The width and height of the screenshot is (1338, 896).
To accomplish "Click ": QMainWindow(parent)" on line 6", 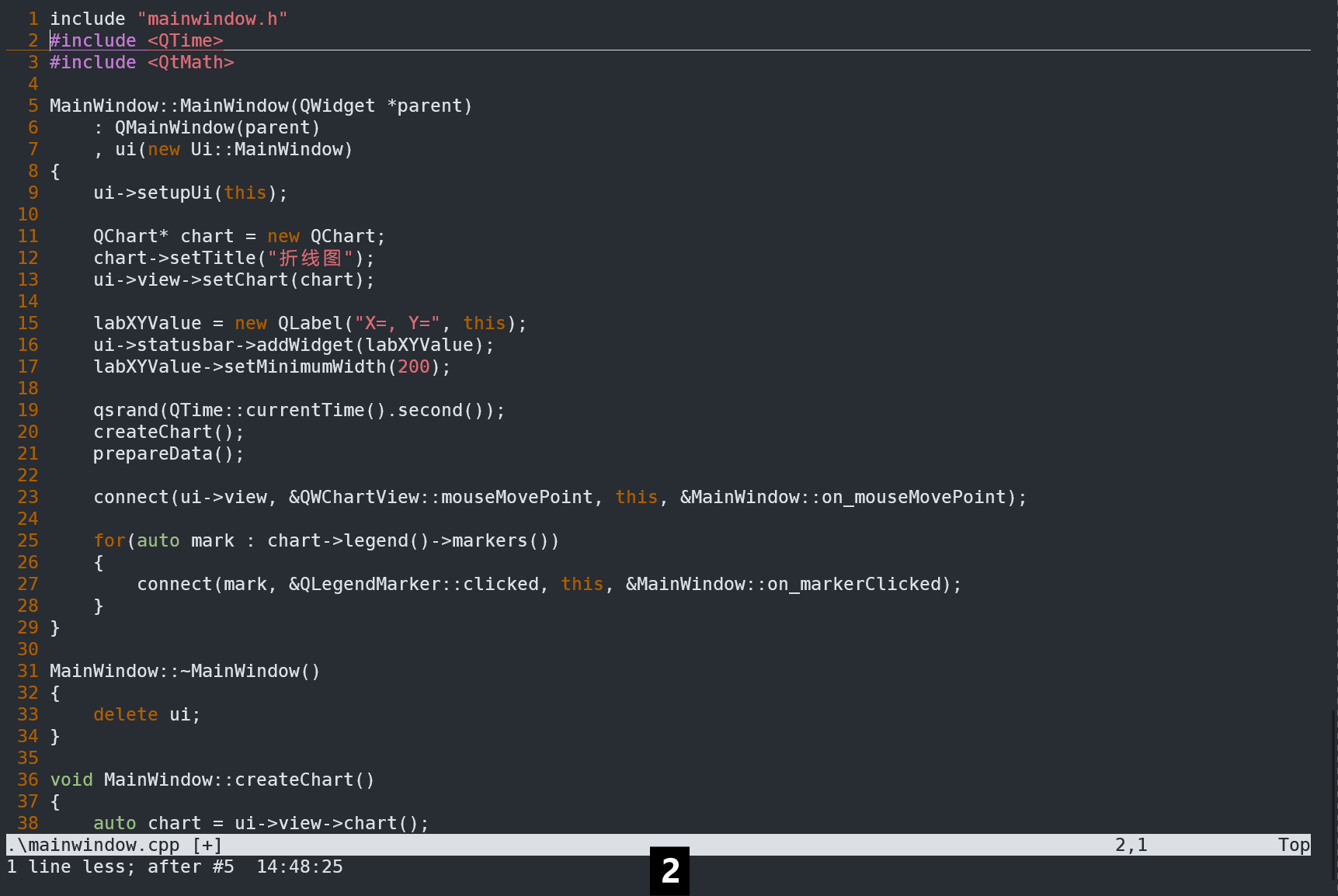I will point(207,127).
